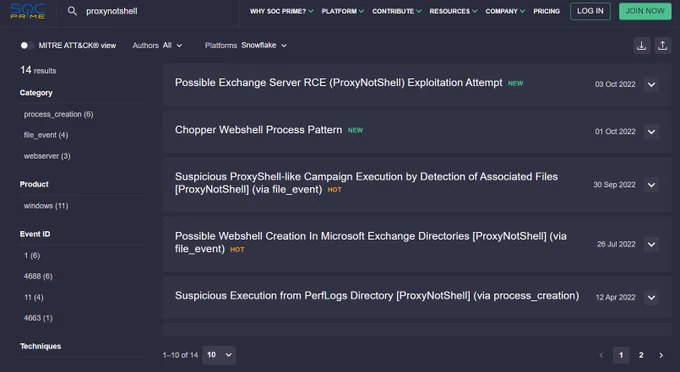Open the Resources menu
Viewport: 680px width, 372px height.
point(453,11)
